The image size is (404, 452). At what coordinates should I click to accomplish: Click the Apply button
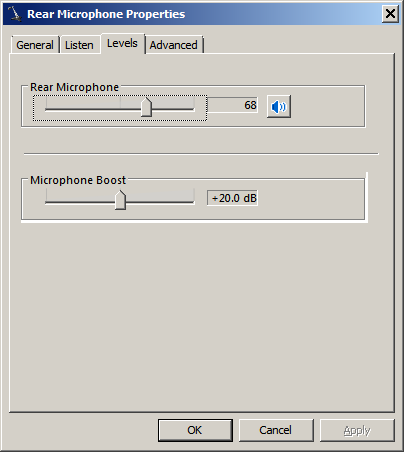coord(357,430)
